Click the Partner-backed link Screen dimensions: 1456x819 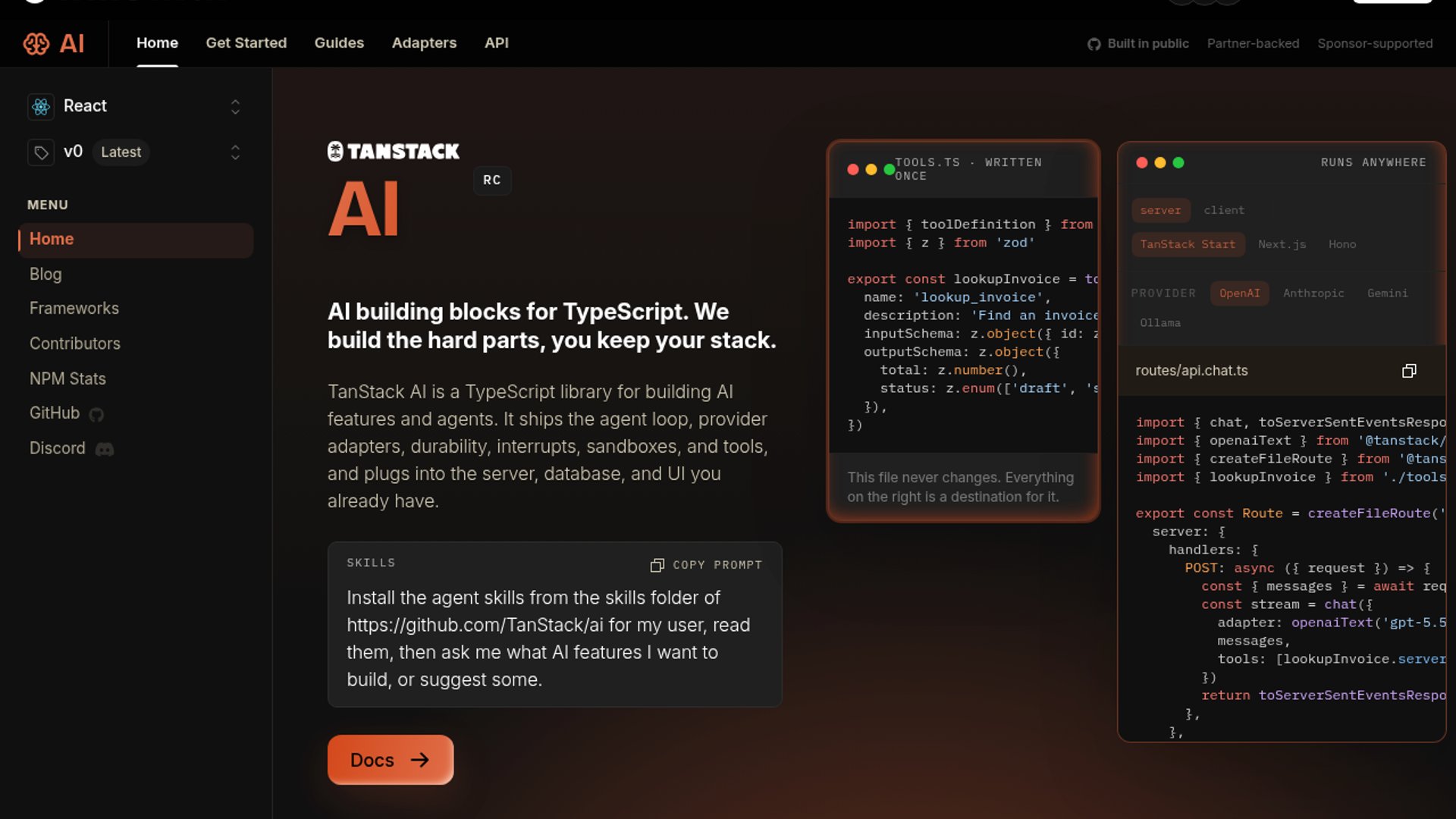[x=1253, y=44]
